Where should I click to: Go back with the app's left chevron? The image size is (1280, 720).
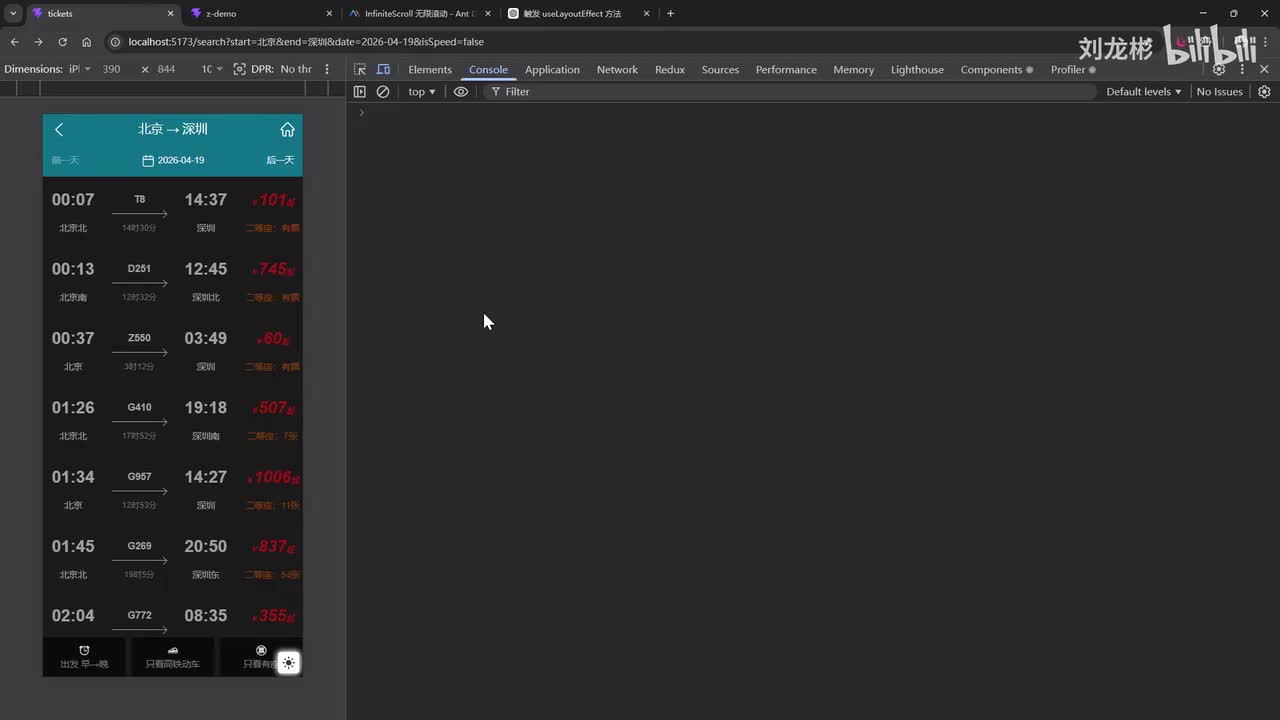click(x=59, y=130)
